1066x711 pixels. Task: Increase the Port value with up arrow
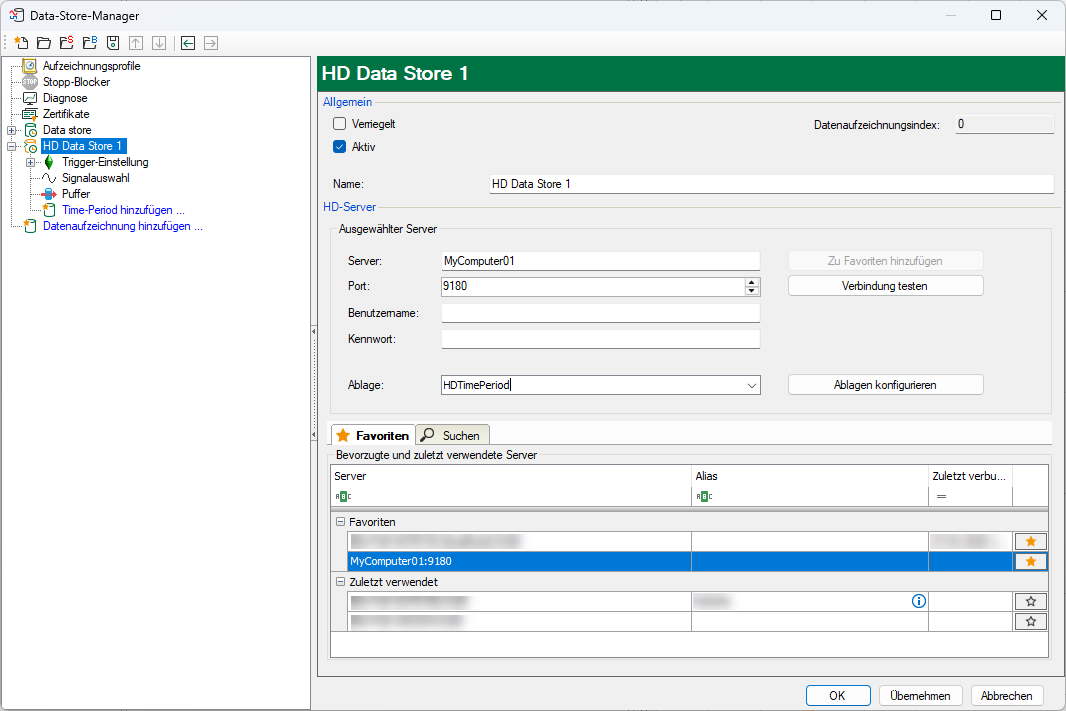click(x=751, y=282)
